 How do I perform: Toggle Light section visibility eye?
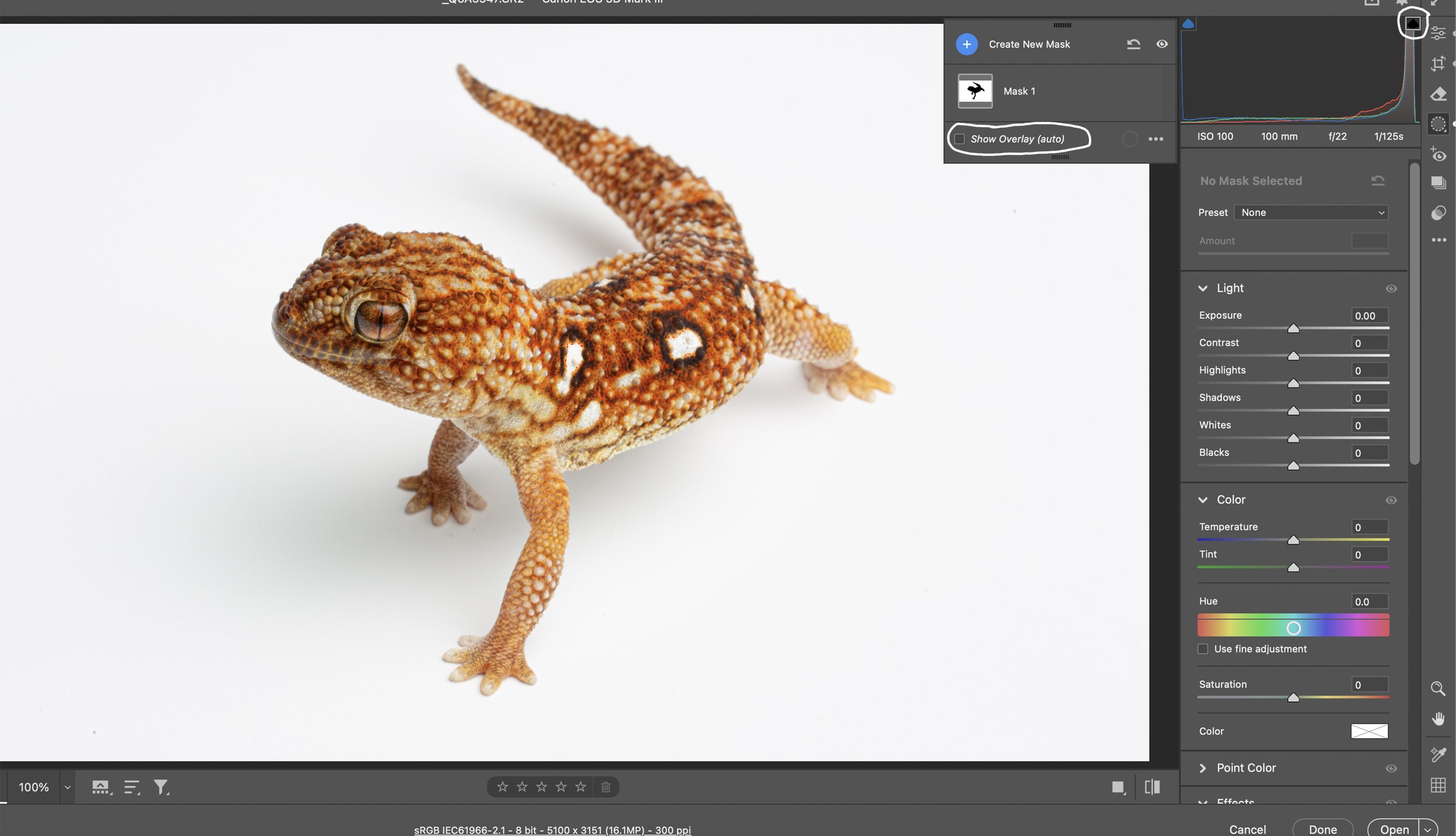coord(1391,288)
